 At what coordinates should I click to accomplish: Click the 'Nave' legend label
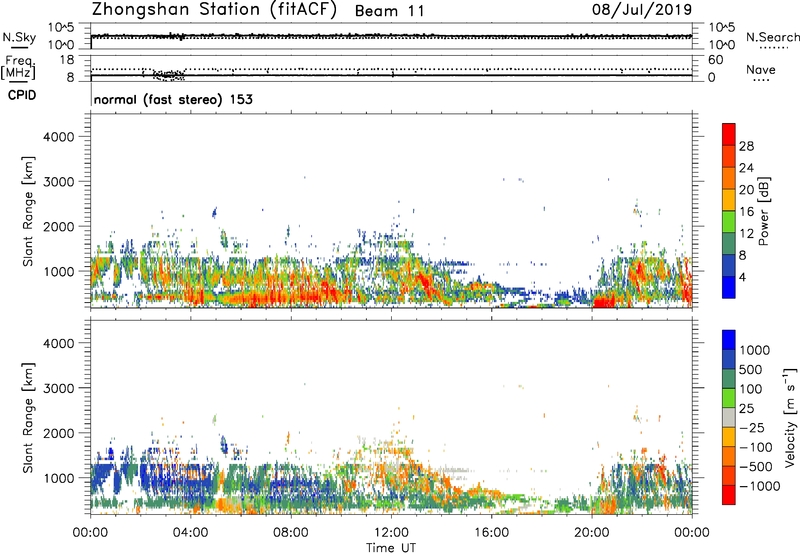pos(761,70)
